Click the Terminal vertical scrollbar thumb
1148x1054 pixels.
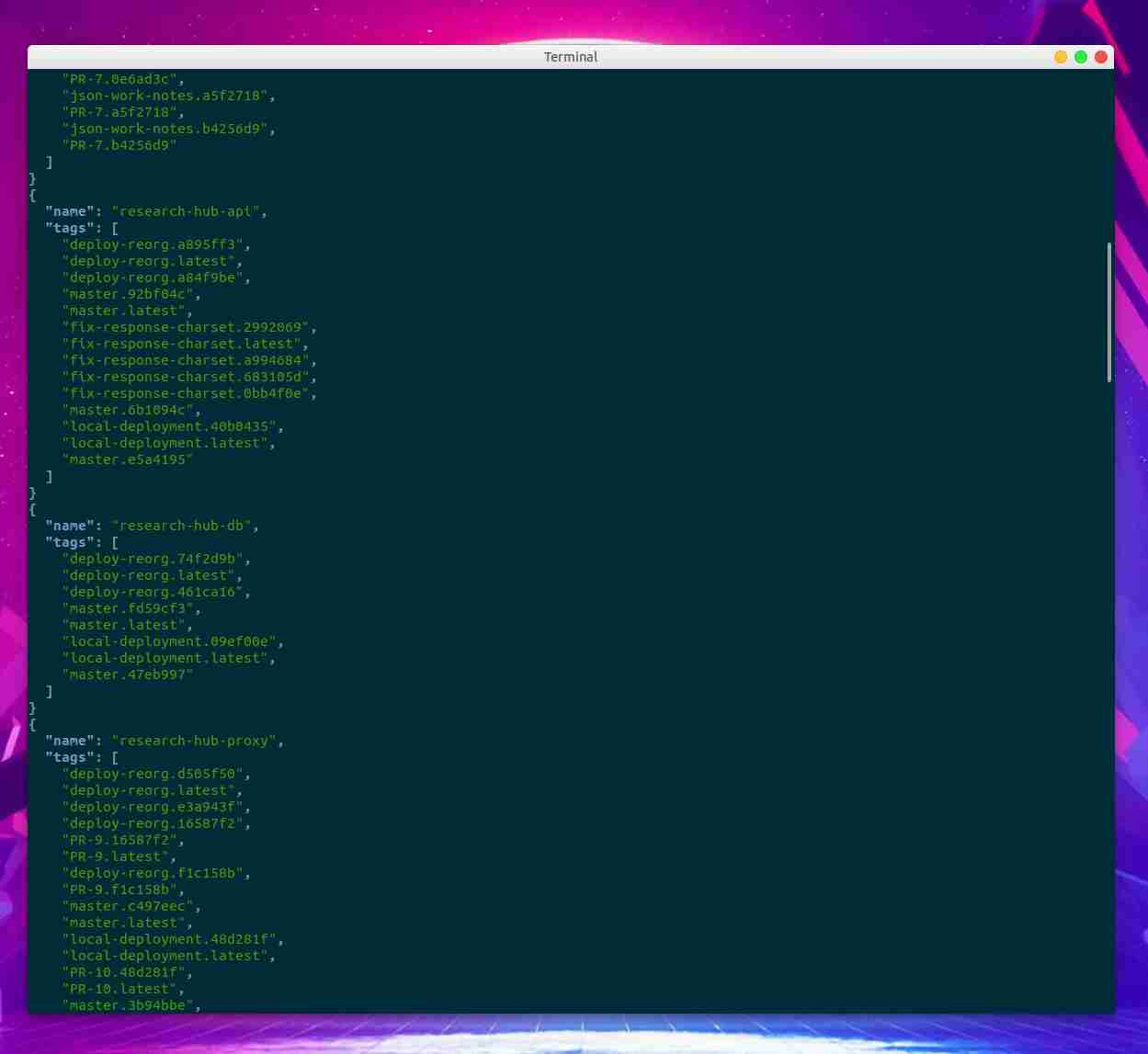[1109, 312]
